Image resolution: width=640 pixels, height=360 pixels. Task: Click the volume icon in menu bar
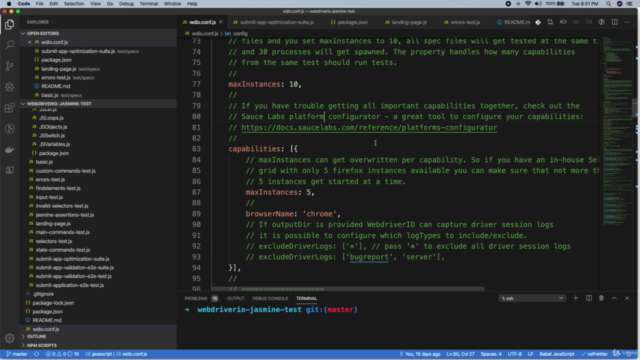[x=538, y=4]
